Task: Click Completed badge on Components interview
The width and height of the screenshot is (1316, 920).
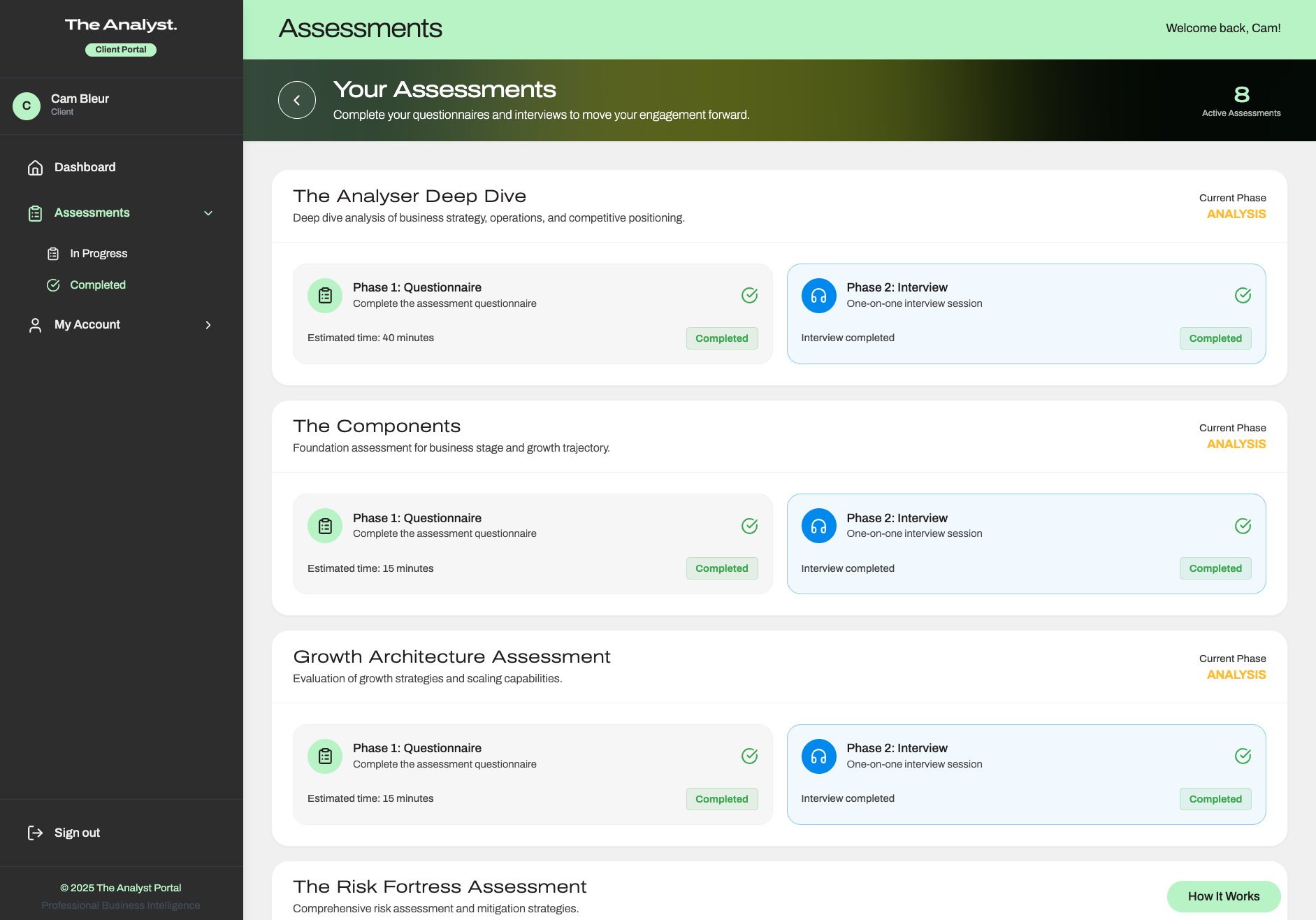Action: coord(1215,568)
